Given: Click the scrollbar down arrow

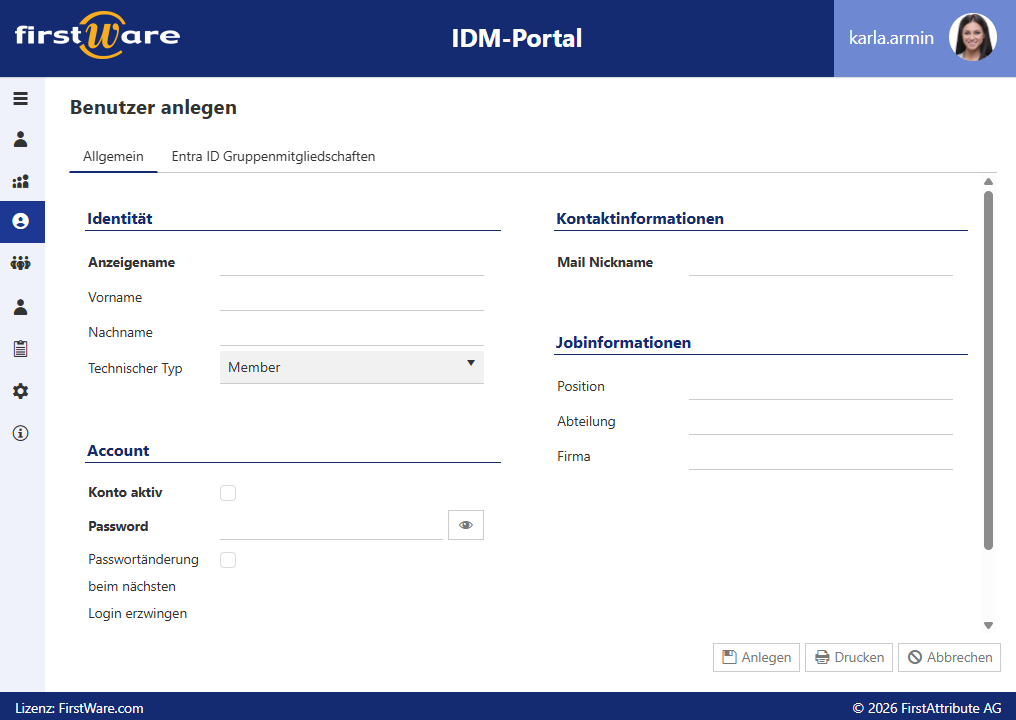Looking at the screenshot, I should click(988, 625).
